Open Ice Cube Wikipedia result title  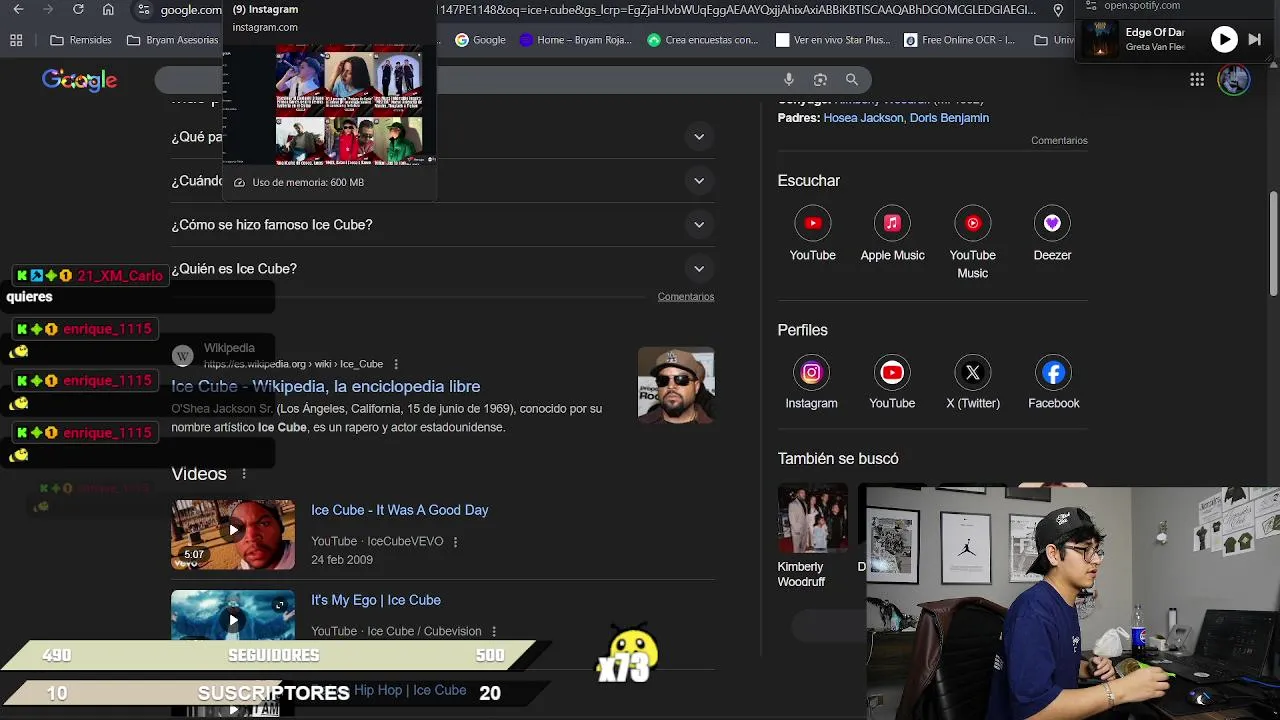coord(325,387)
